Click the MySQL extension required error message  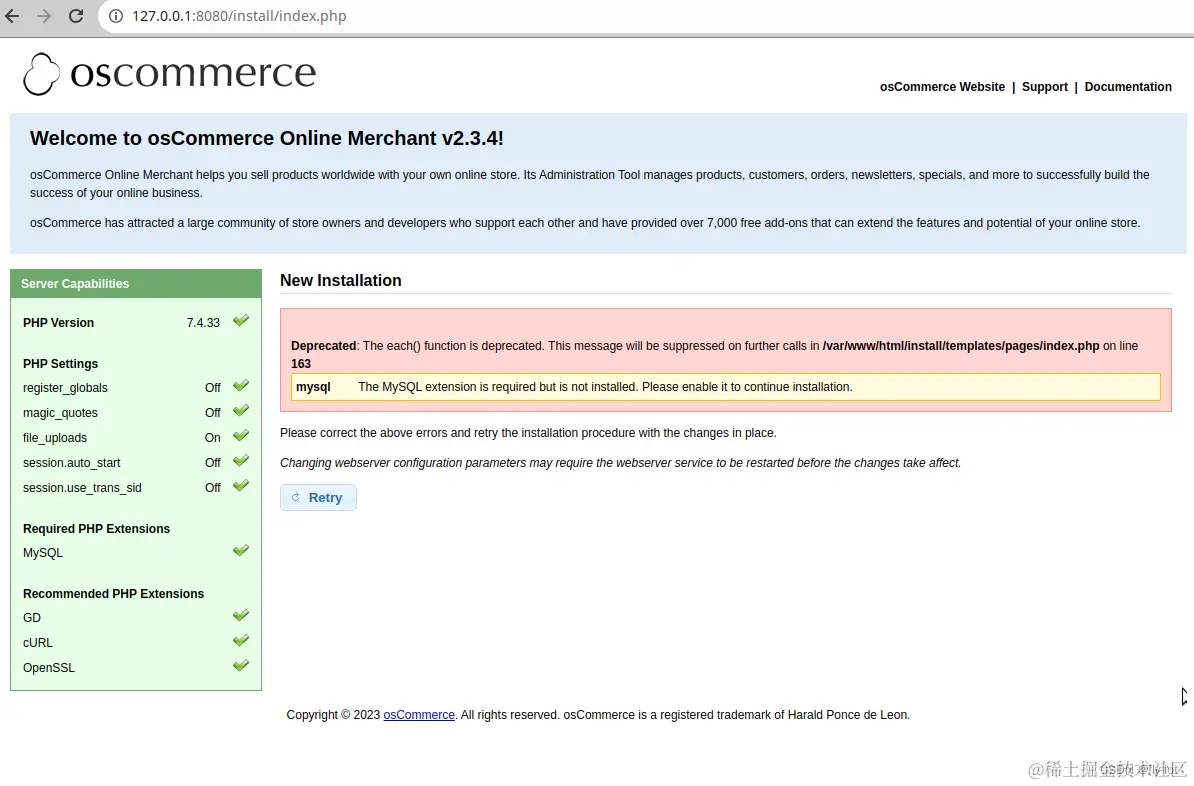point(605,387)
